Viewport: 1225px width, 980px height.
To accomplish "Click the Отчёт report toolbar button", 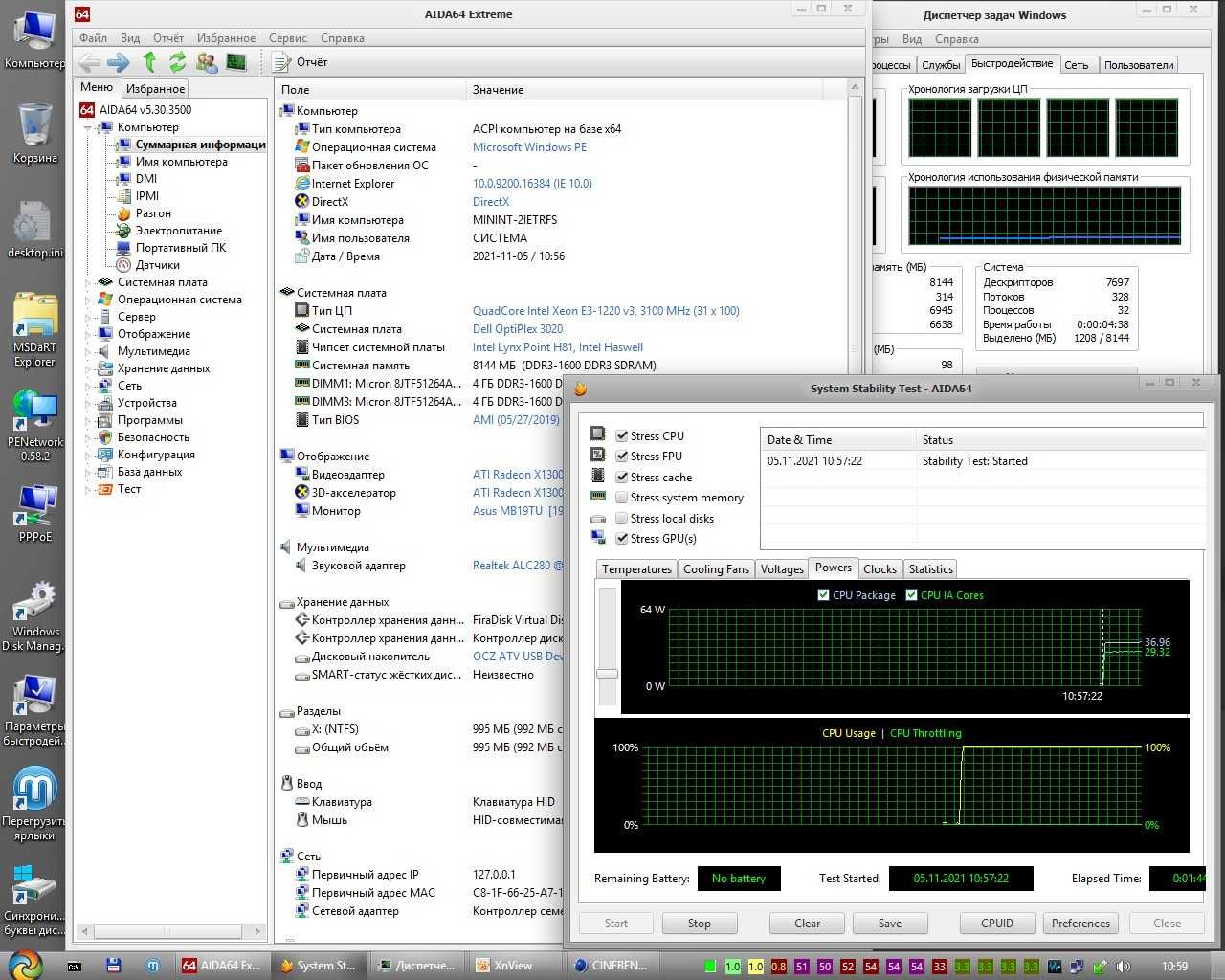I will 301,62.
